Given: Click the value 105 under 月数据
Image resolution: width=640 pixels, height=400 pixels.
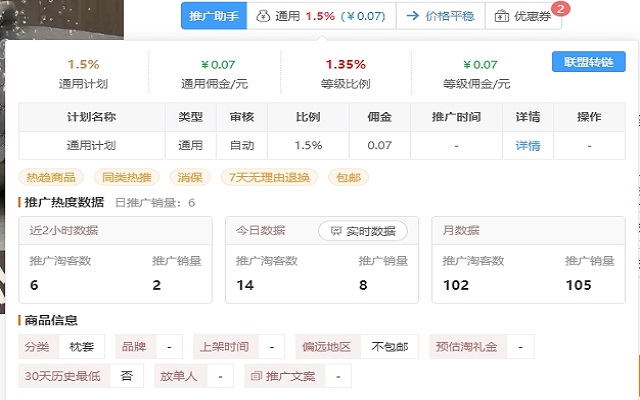Looking at the screenshot, I should 578,285.
